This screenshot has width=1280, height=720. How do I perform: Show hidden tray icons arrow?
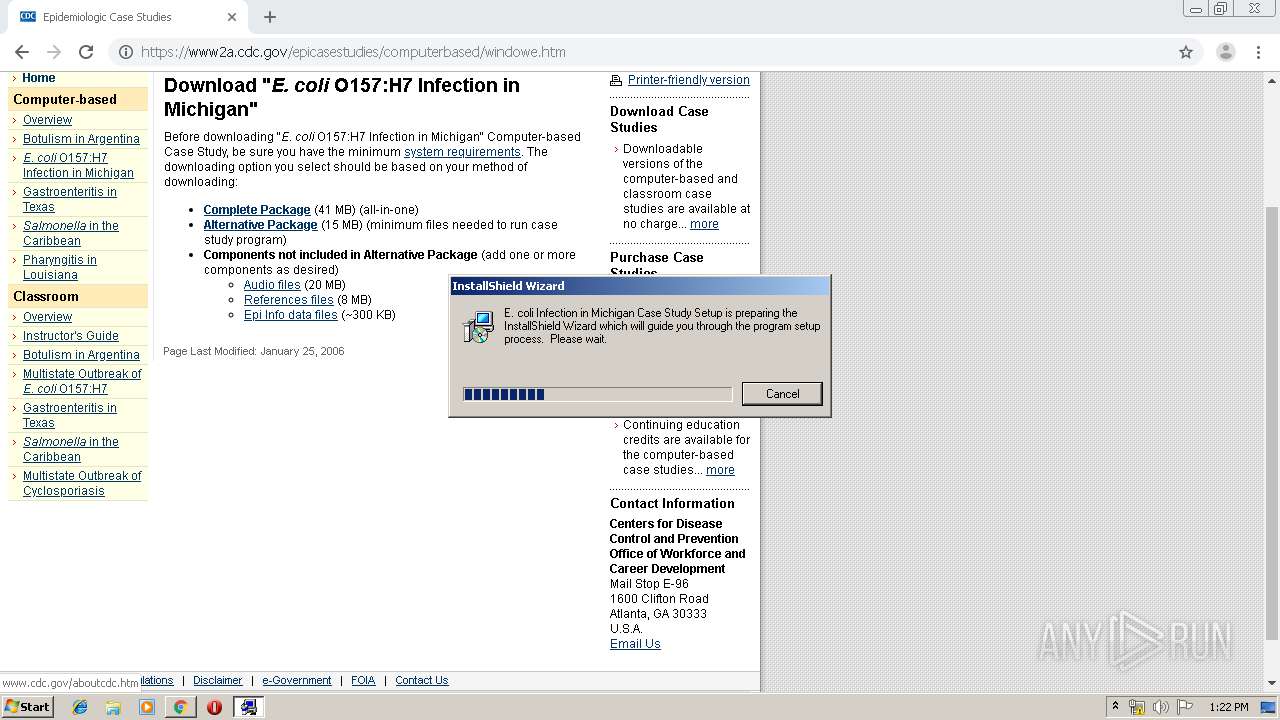coord(1115,707)
